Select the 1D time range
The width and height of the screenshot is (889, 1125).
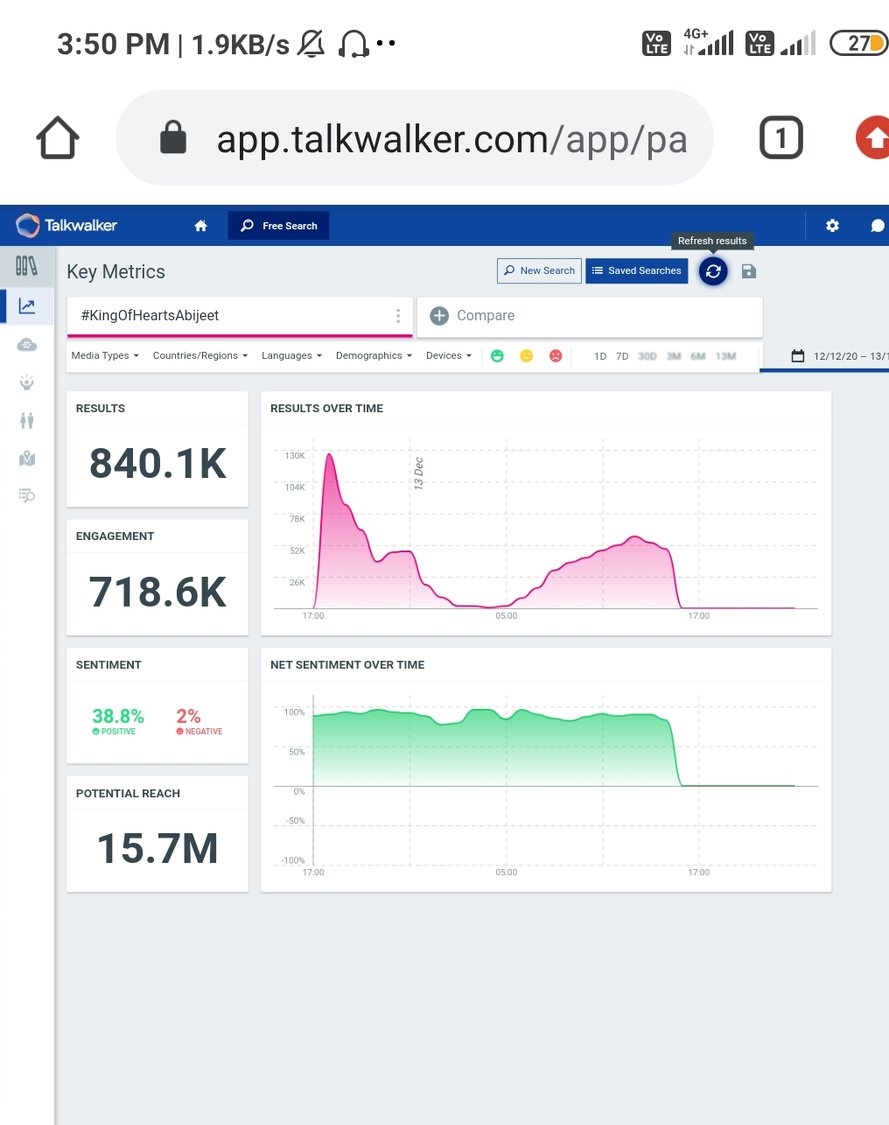600,356
